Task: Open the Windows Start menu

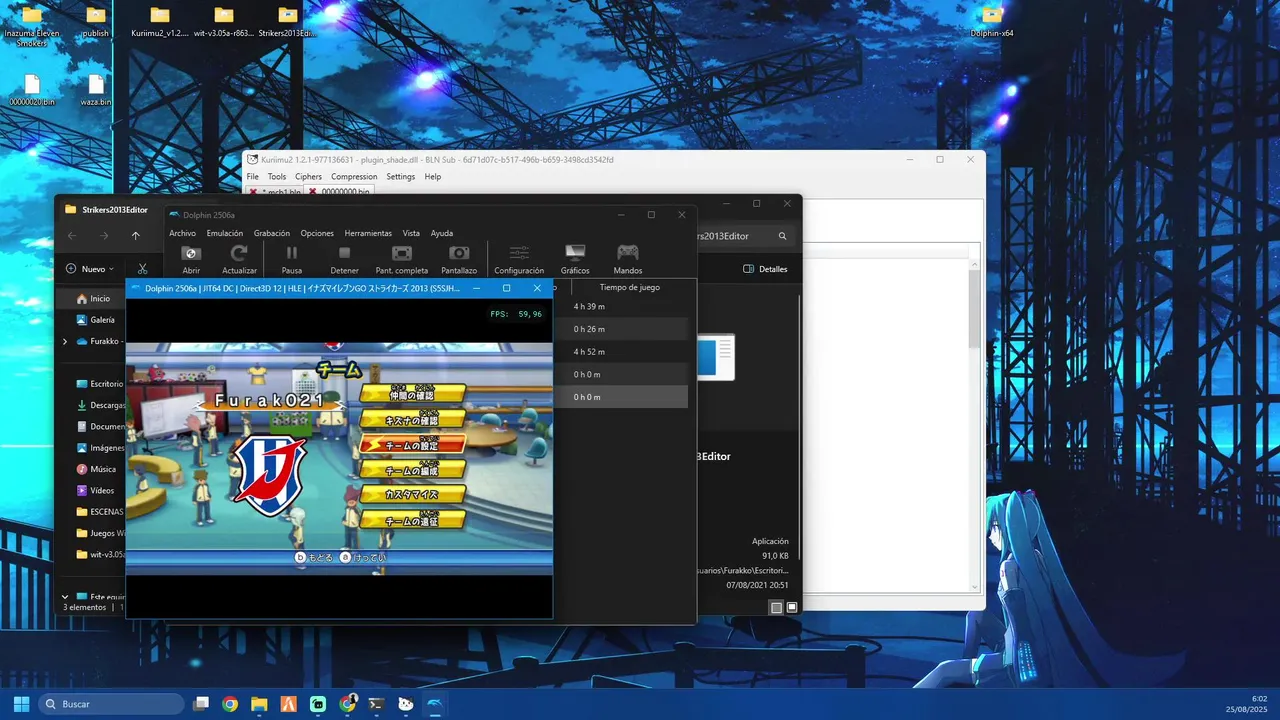Action: click(21, 704)
